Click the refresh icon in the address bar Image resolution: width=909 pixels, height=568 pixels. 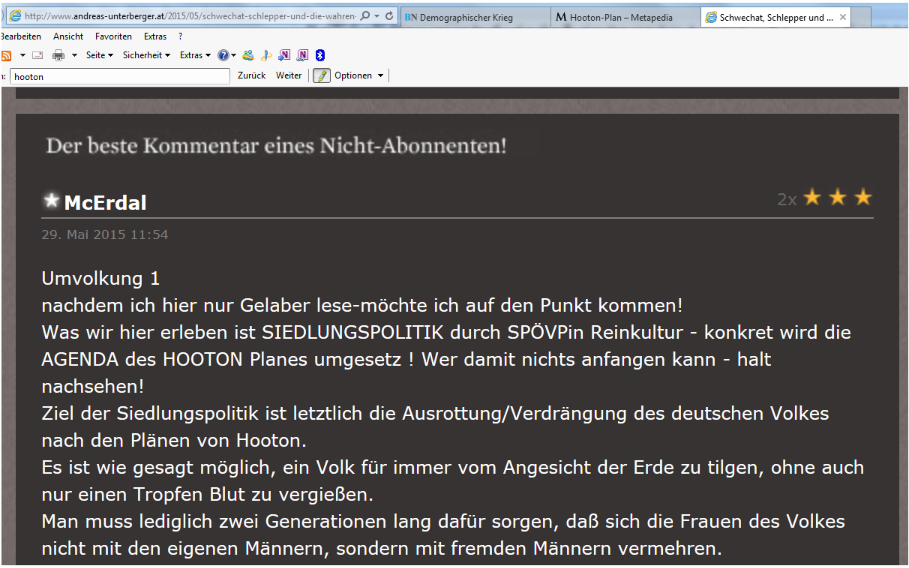(x=390, y=17)
